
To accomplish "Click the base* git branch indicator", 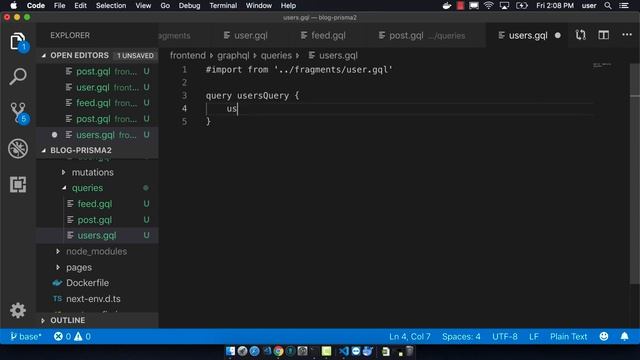I will point(26,336).
